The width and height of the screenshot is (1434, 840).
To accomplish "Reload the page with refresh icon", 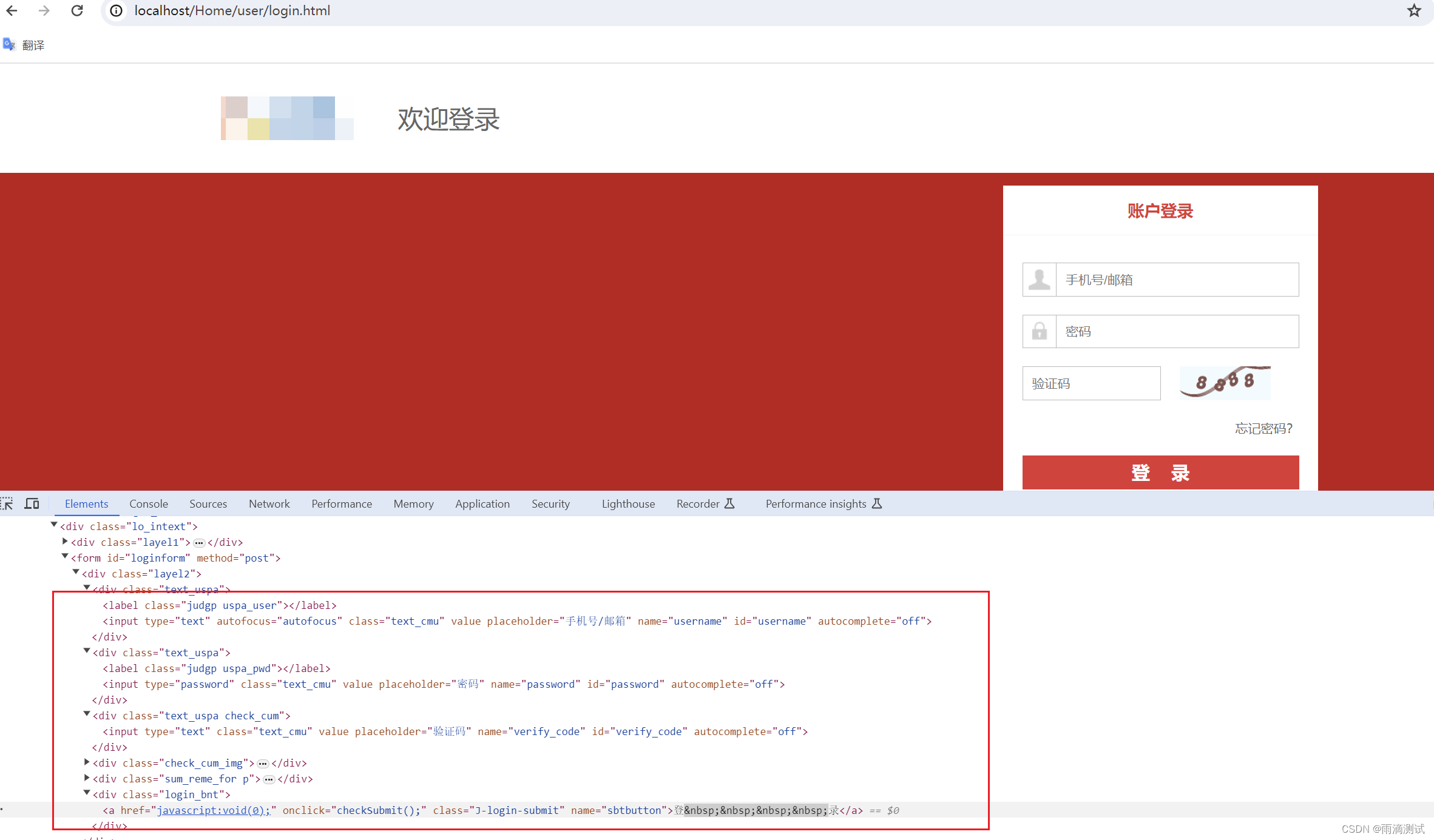I will click(77, 10).
